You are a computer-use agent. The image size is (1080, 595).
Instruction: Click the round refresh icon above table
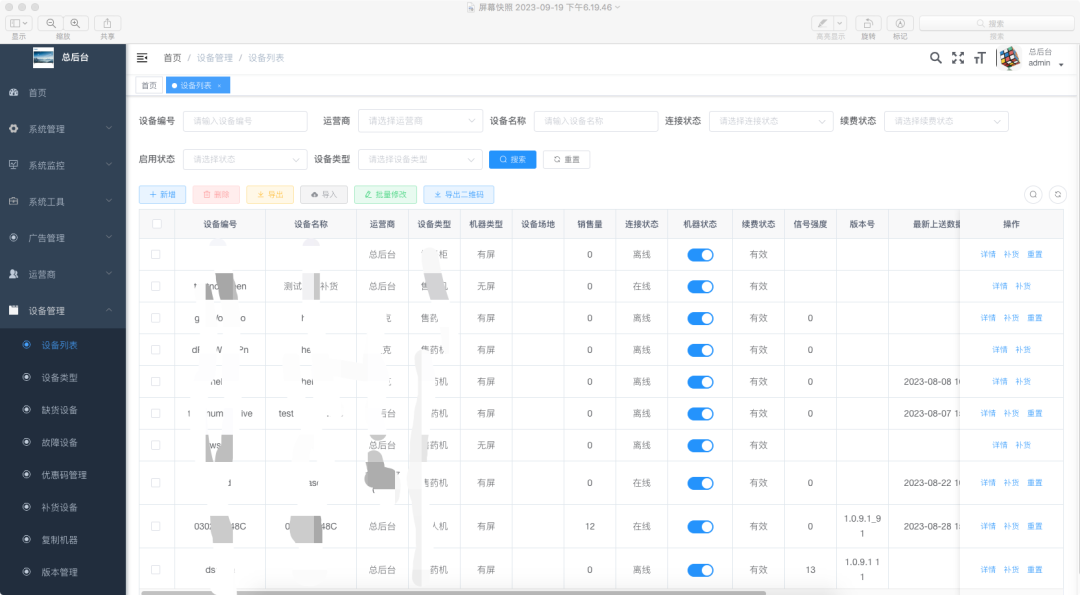click(1058, 195)
